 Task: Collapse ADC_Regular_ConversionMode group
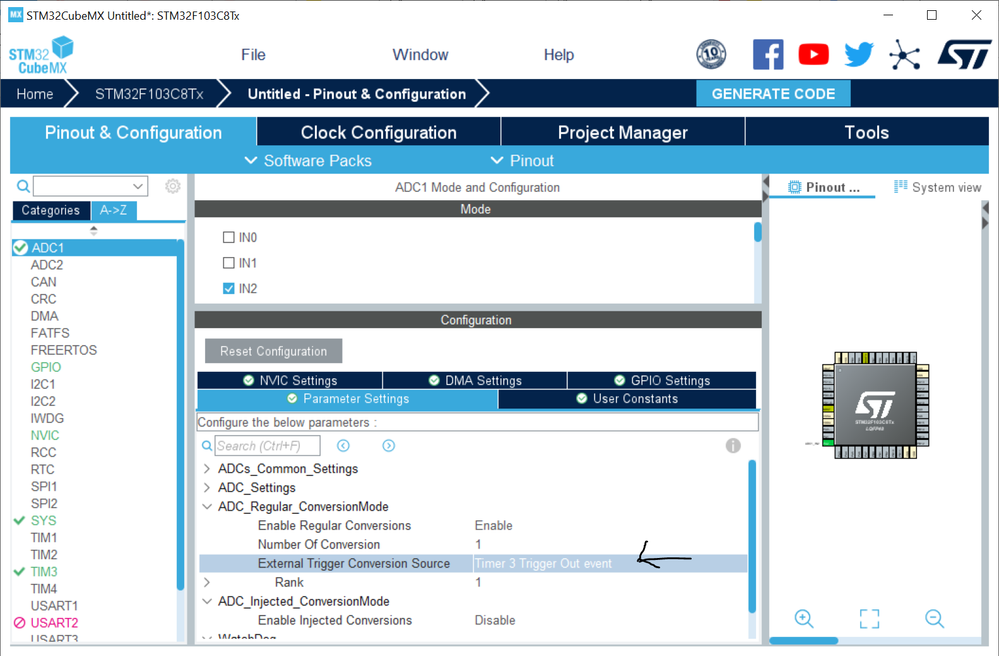point(206,507)
